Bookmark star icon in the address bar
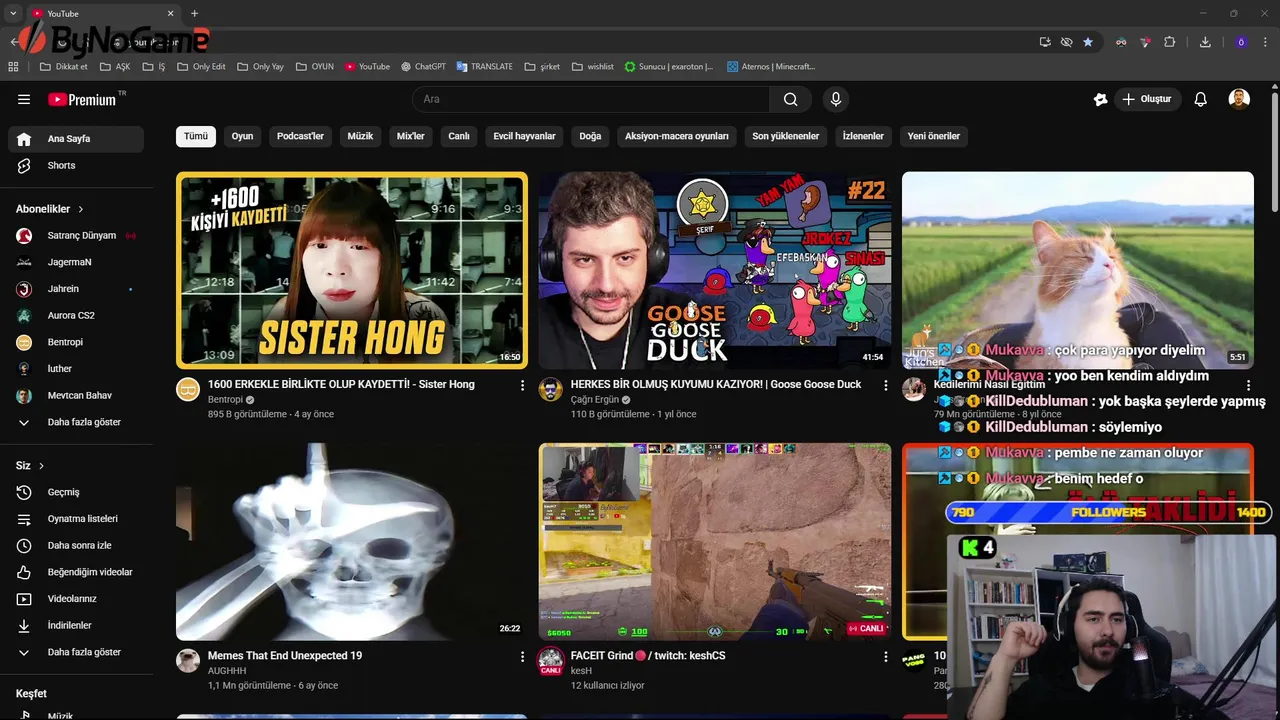The width and height of the screenshot is (1280, 720). (1088, 42)
